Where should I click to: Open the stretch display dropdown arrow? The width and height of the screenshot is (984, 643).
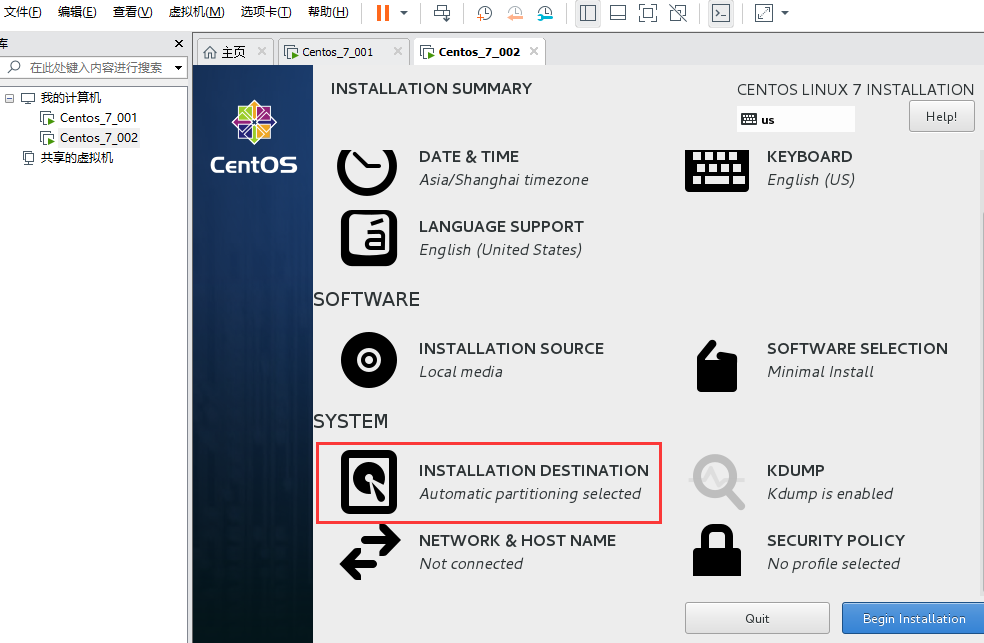pyautogui.click(x=784, y=13)
